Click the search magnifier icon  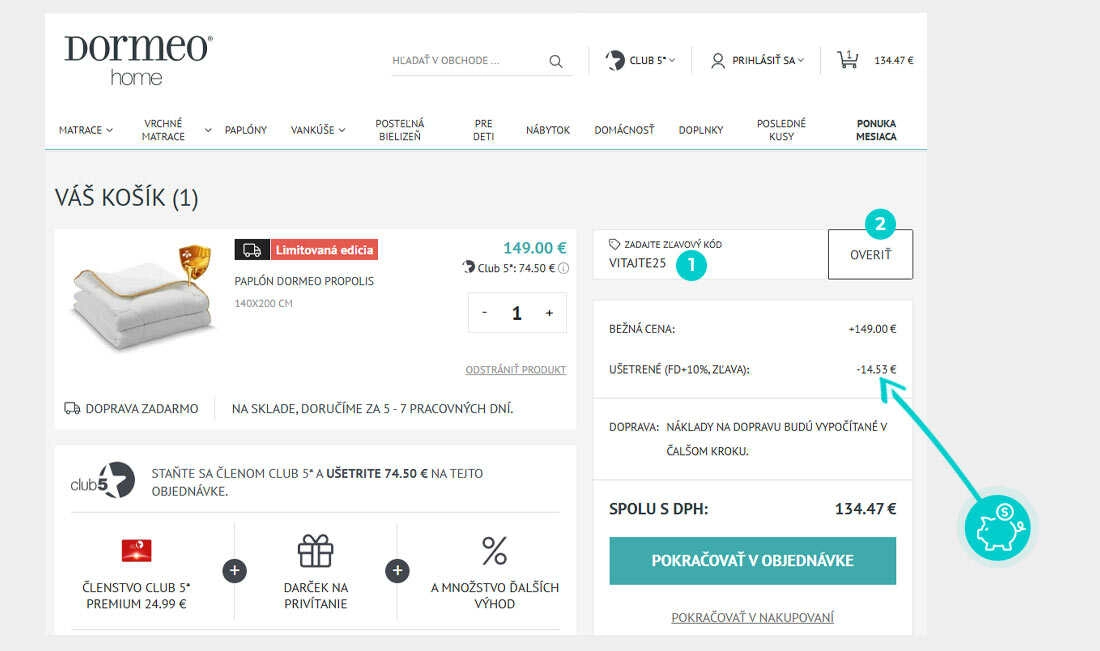click(x=556, y=61)
